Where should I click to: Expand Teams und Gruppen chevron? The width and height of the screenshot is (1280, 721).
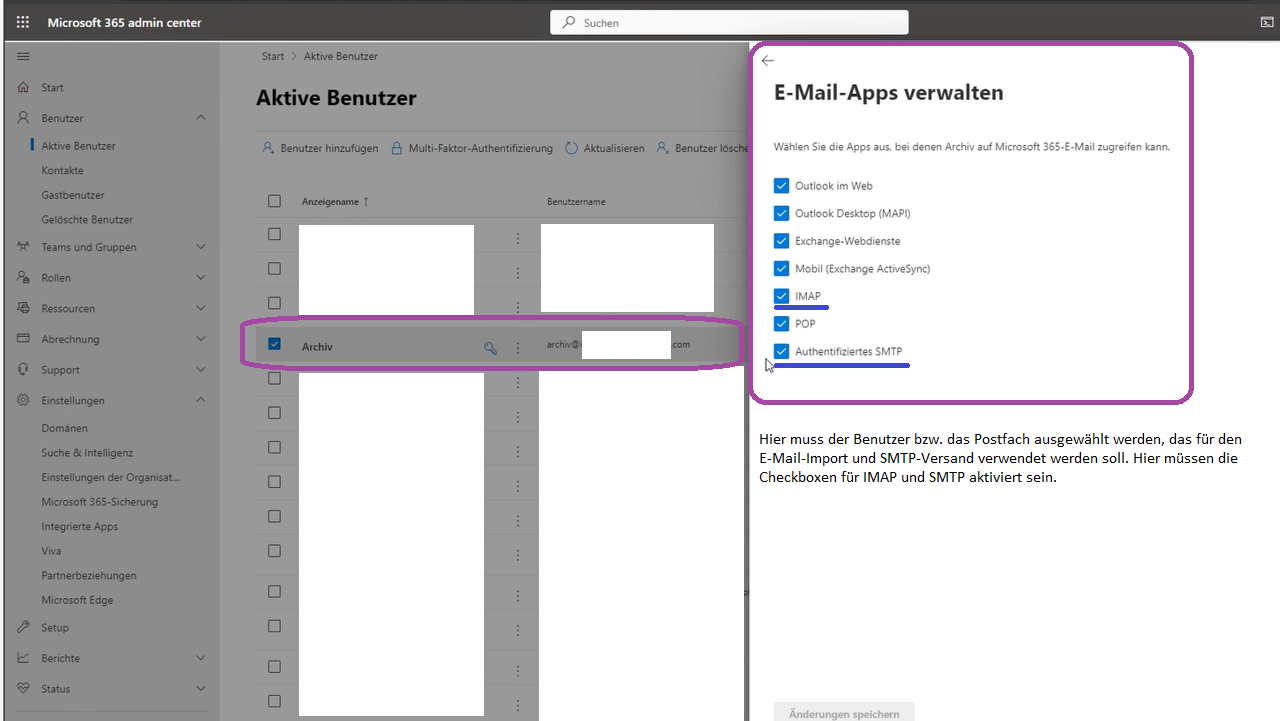point(201,247)
